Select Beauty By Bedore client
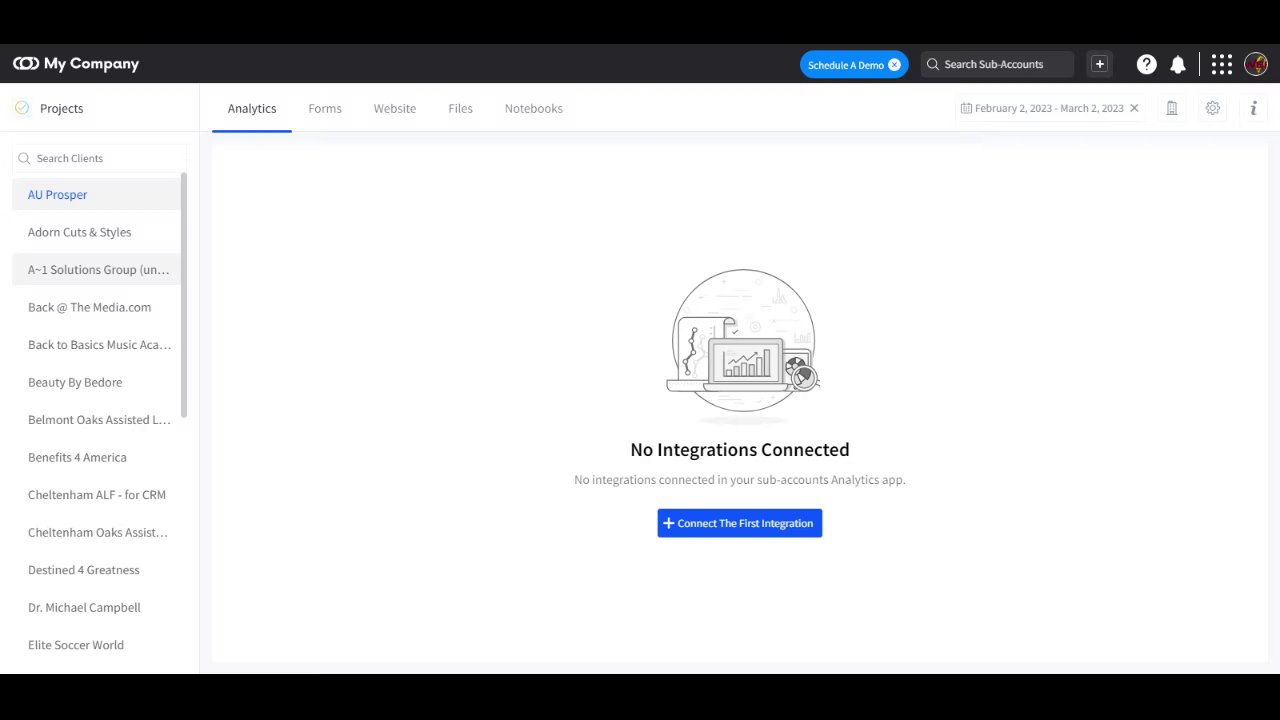The height and width of the screenshot is (720, 1280). (x=97, y=382)
